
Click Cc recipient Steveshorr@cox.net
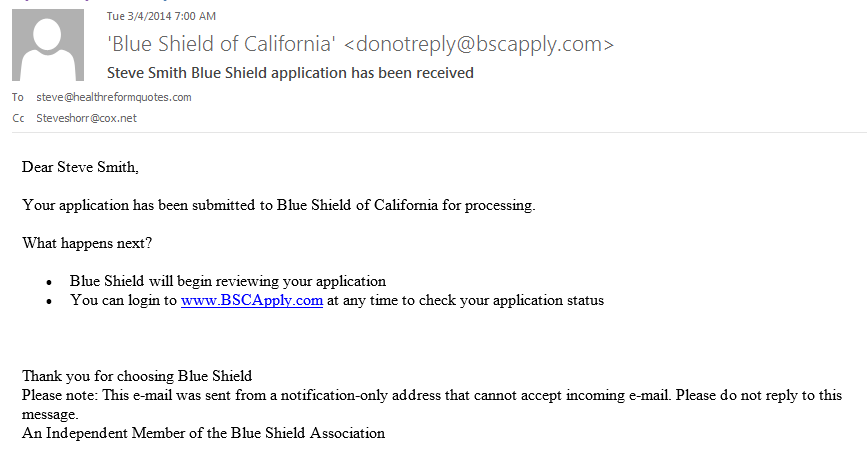click(x=86, y=118)
